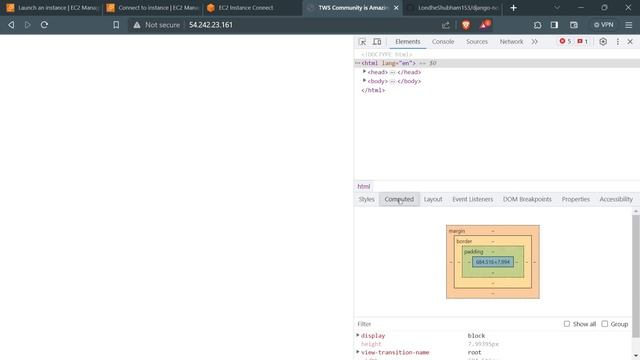
Task: Reload the page with the refresh icon
Action: point(44,25)
